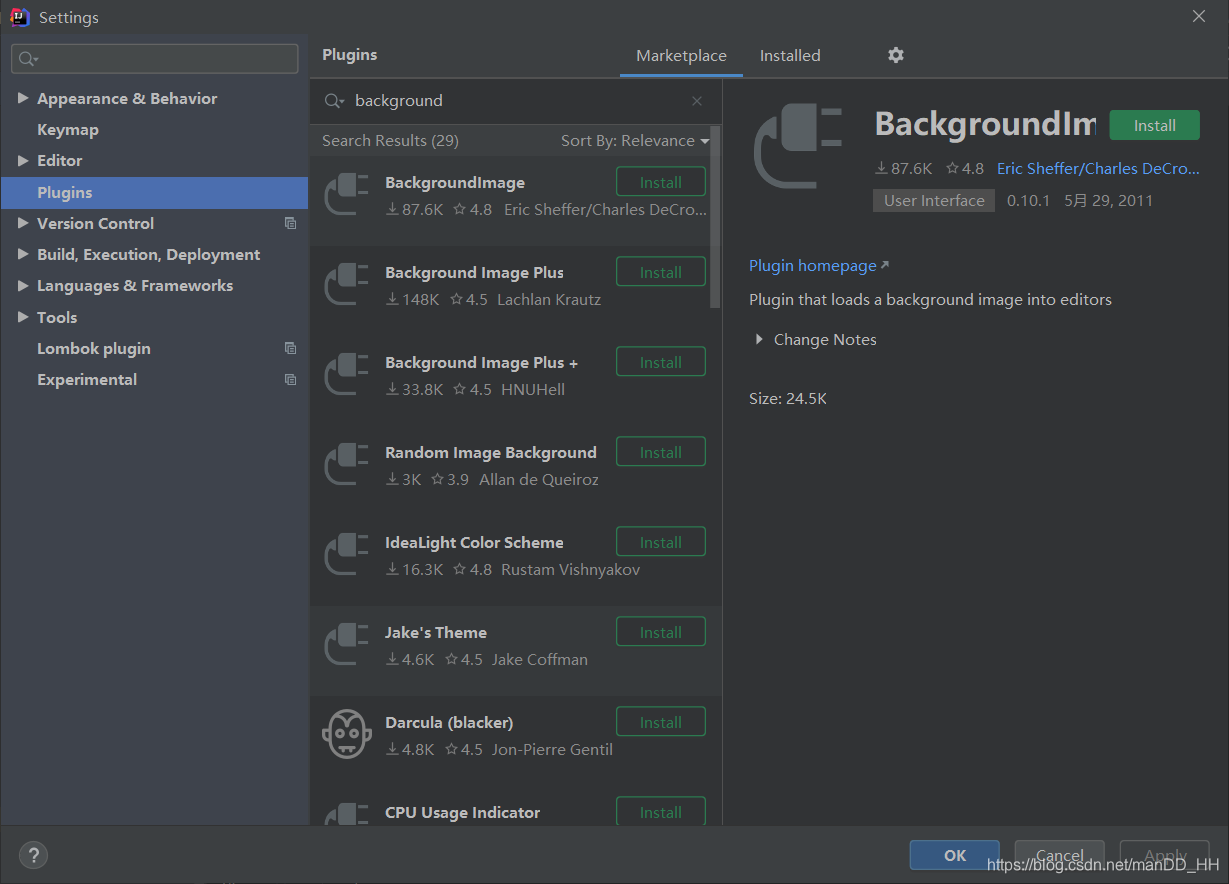The width and height of the screenshot is (1229, 884).
Task: Clear plugin search with the X icon
Action: [x=697, y=101]
